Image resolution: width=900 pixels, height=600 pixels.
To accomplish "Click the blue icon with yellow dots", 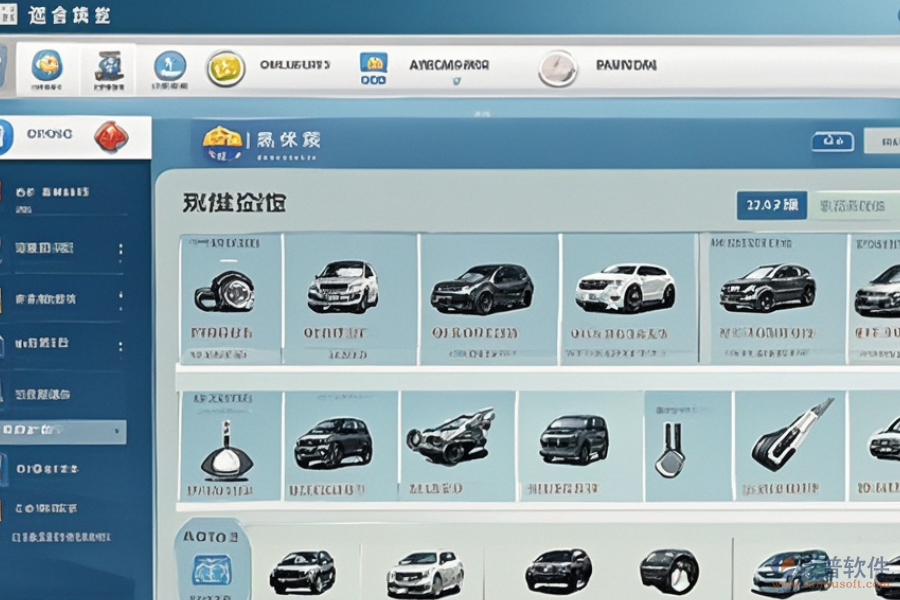I will (x=373, y=67).
